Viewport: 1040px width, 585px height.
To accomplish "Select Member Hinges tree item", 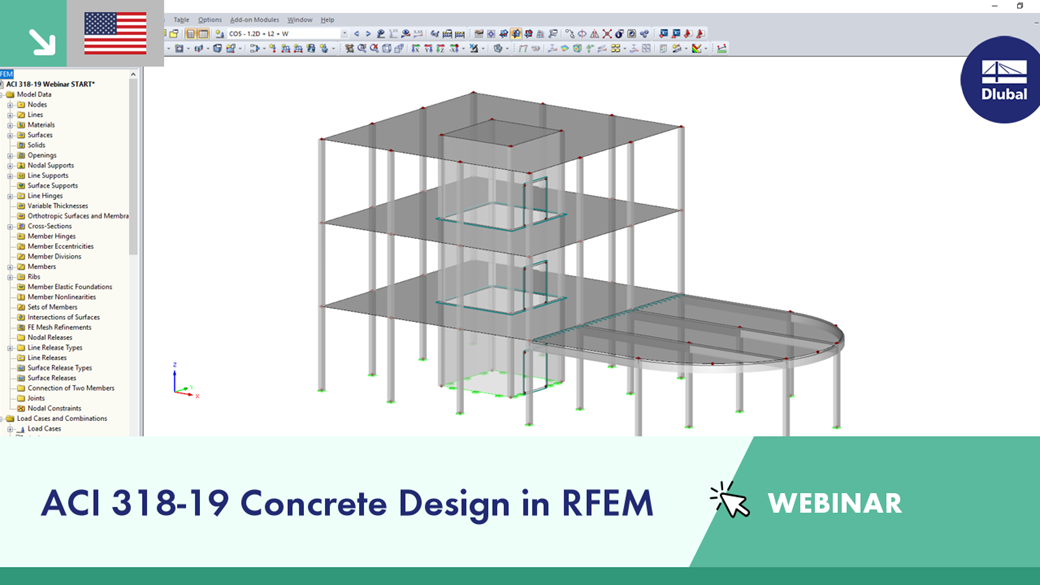I will pyautogui.click(x=52, y=236).
